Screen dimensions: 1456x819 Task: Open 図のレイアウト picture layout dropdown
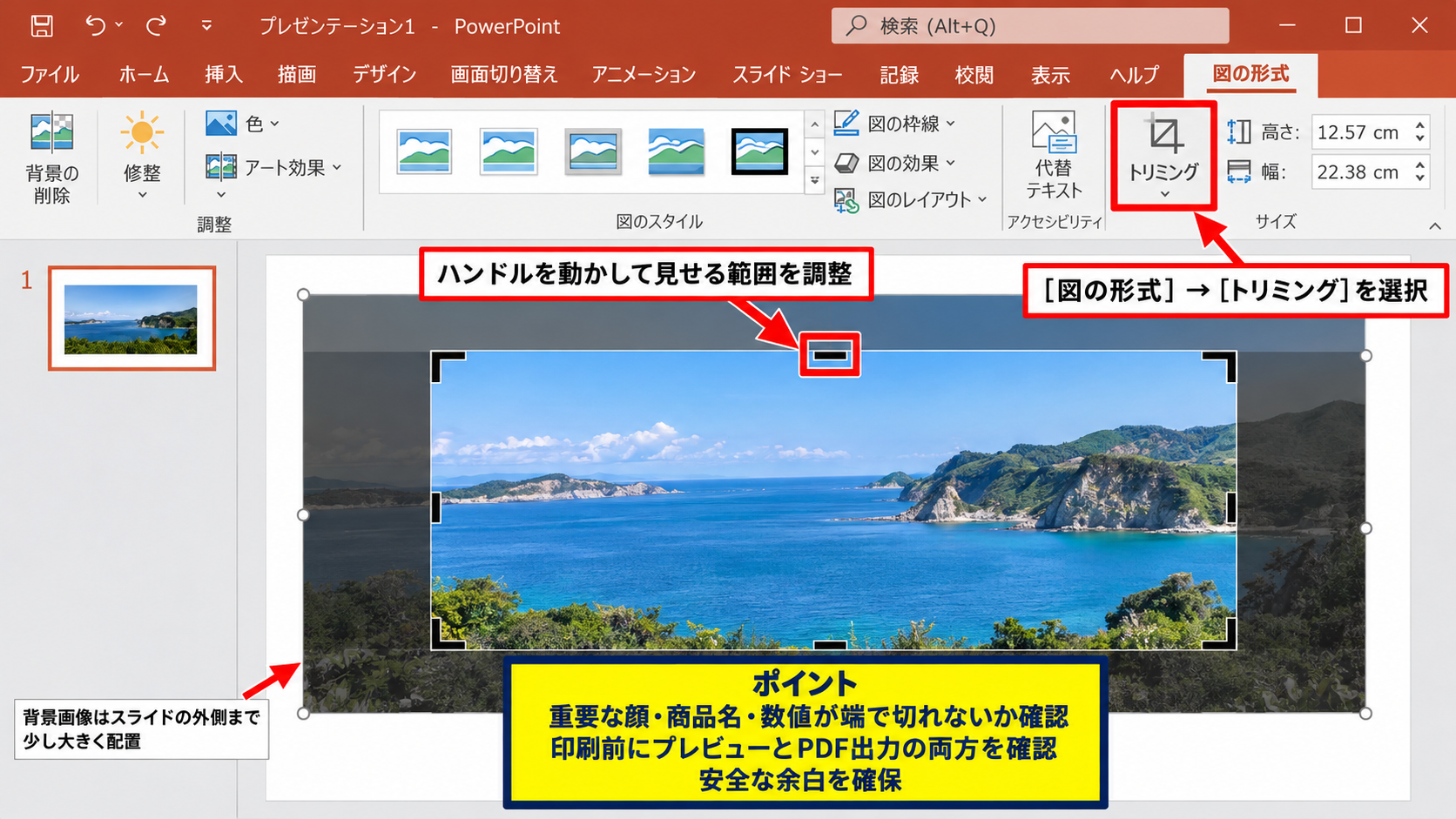pos(911,199)
